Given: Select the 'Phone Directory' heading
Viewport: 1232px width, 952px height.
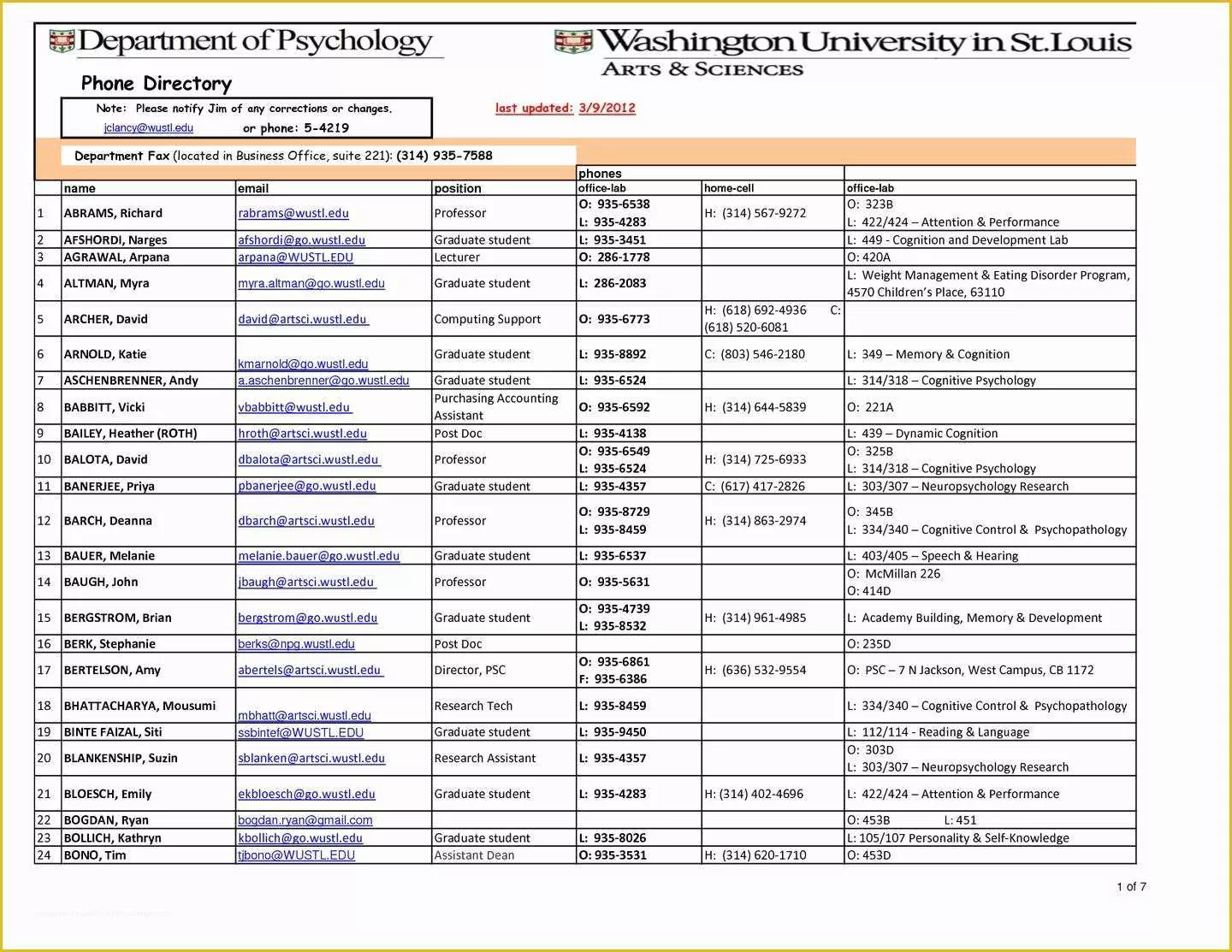Looking at the screenshot, I should coord(157,83).
